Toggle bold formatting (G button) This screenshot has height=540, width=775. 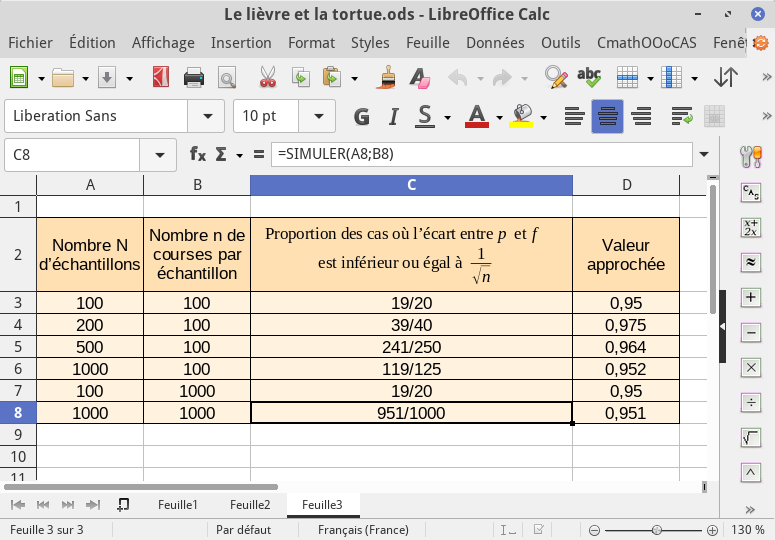pyautogui.click(x=361, y=116)
